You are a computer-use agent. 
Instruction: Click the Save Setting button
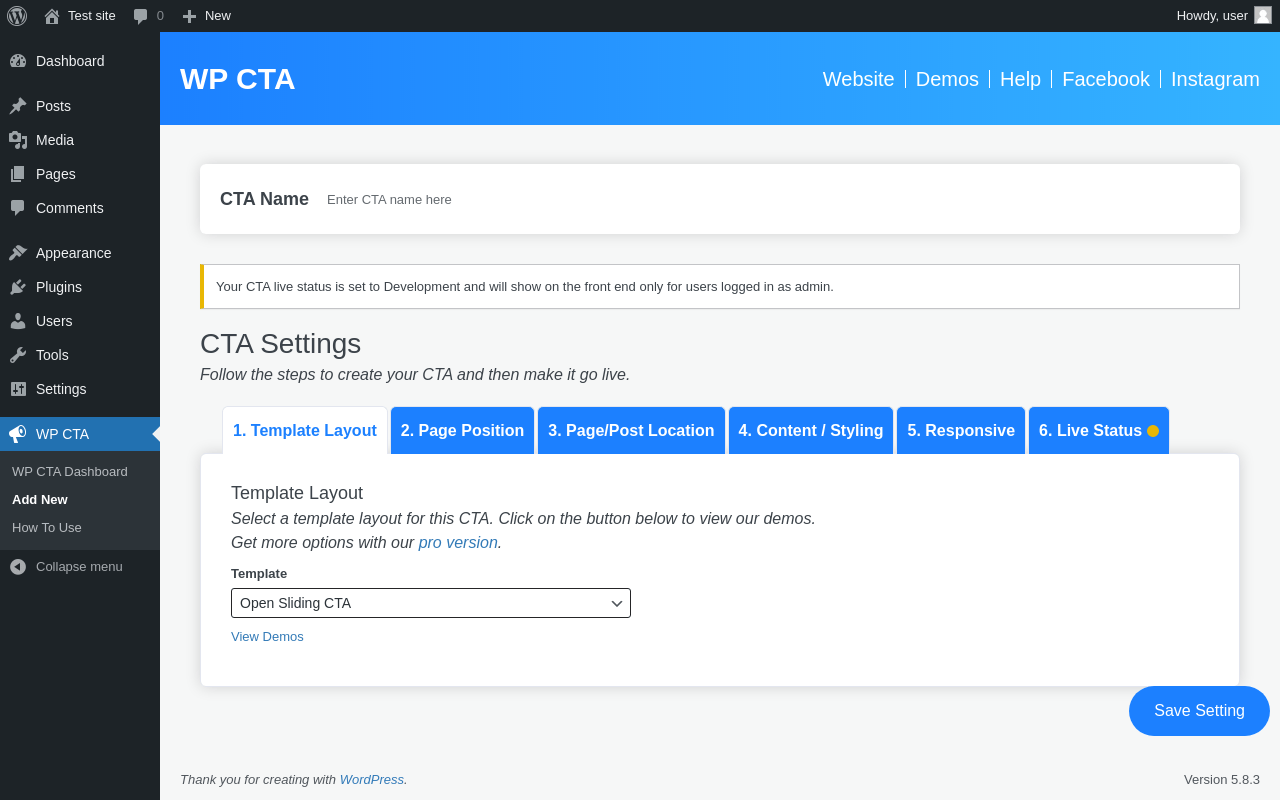pos(1199,711)
